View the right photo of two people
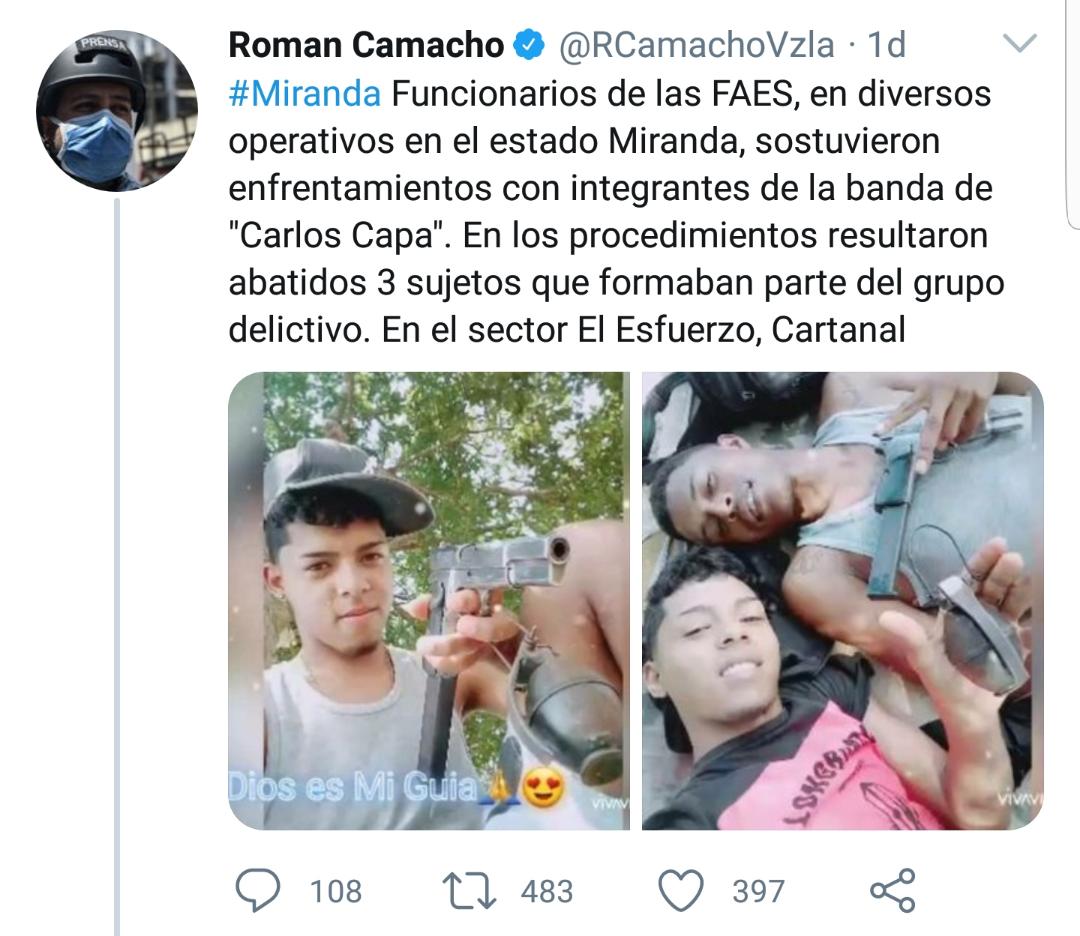The width and height of the screenshot is (1080, 936). (x=842, y=601)
